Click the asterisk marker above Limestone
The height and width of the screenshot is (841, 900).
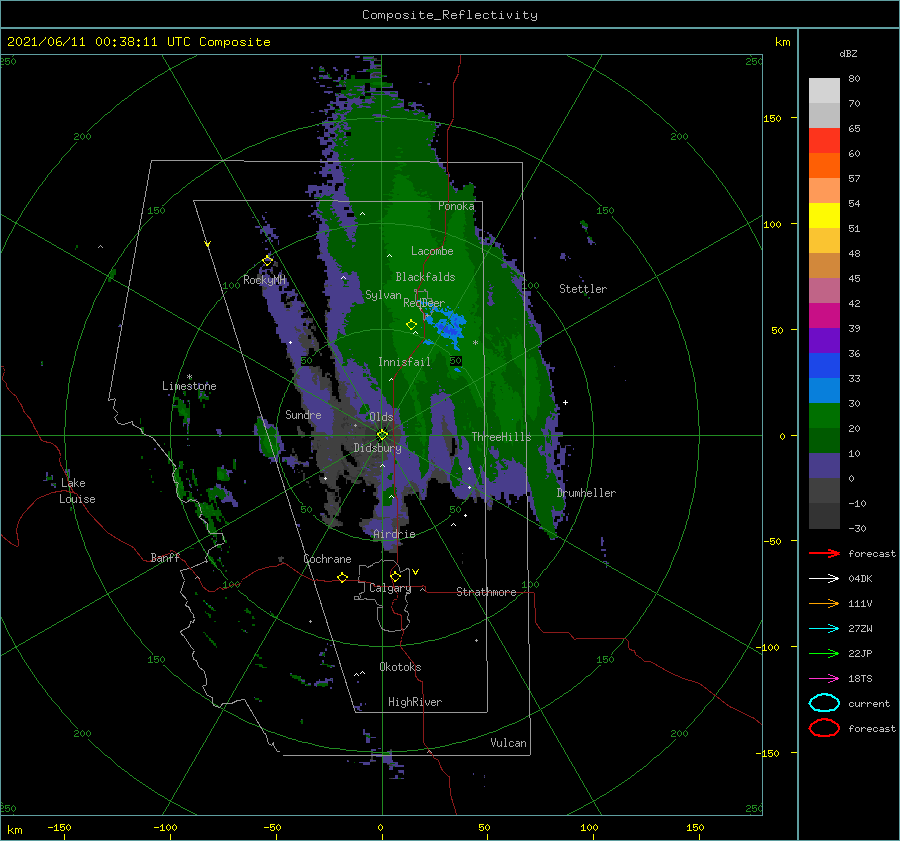(189, 377)
